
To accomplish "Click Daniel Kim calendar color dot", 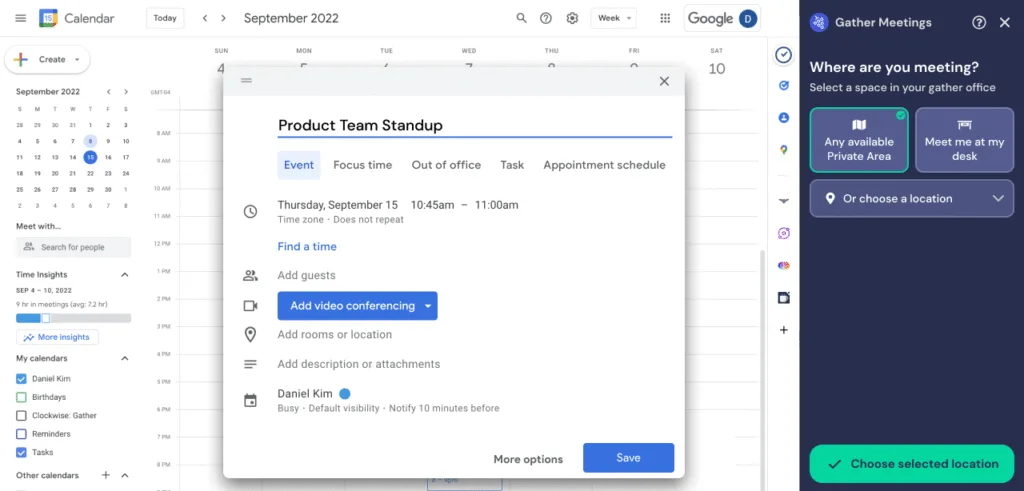I will click(x=345, y=394).
